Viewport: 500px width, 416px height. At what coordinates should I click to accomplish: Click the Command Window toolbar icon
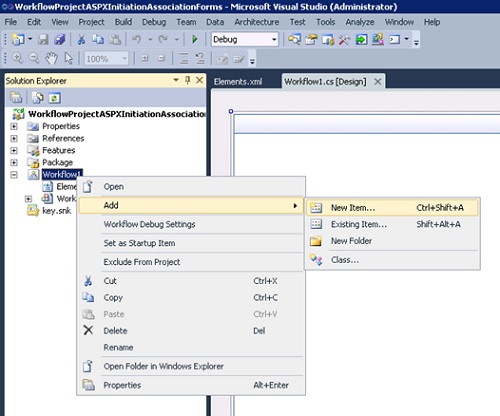point(395,39)
